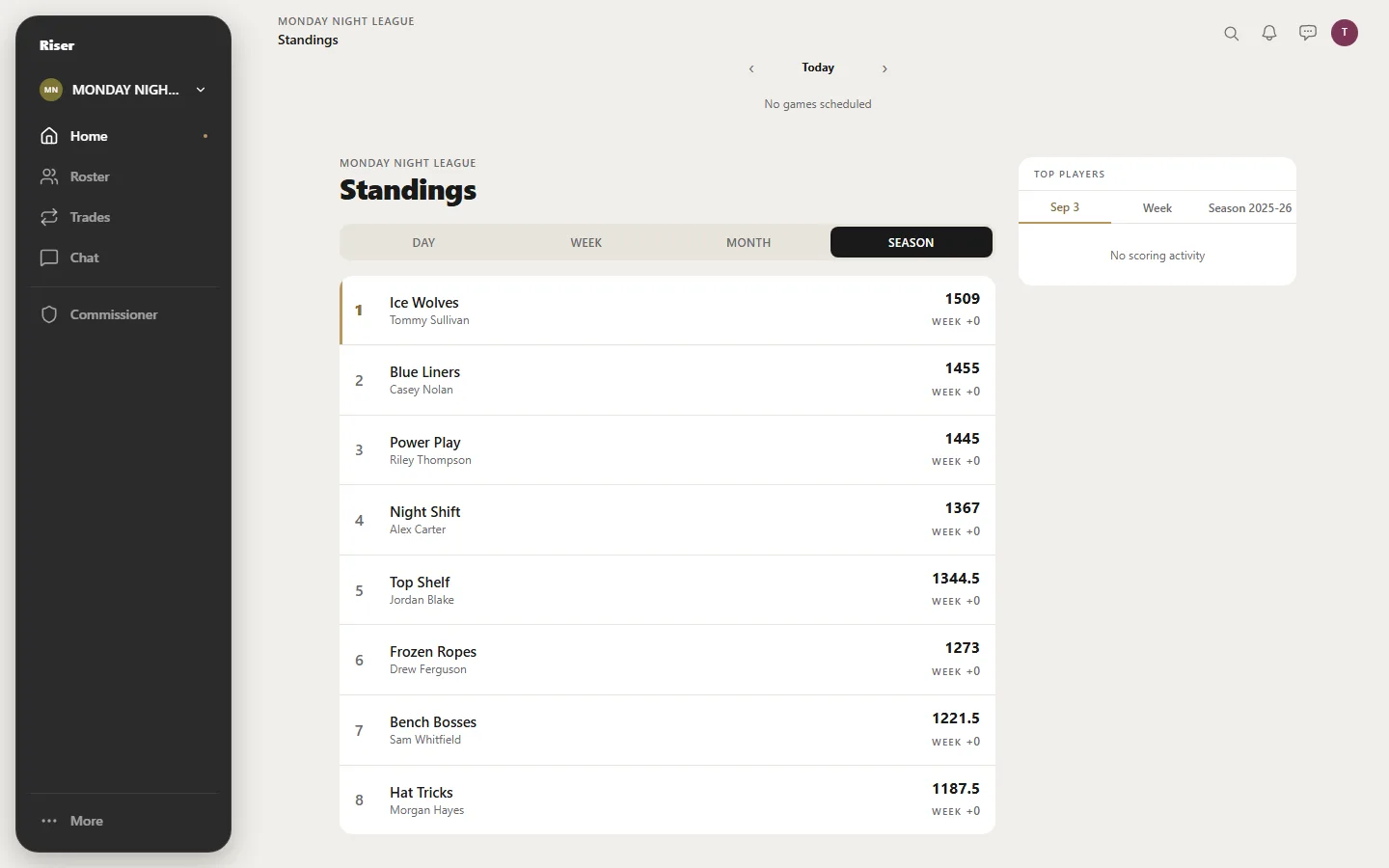Switch standings to the MONTH tab

coord(749,242)
